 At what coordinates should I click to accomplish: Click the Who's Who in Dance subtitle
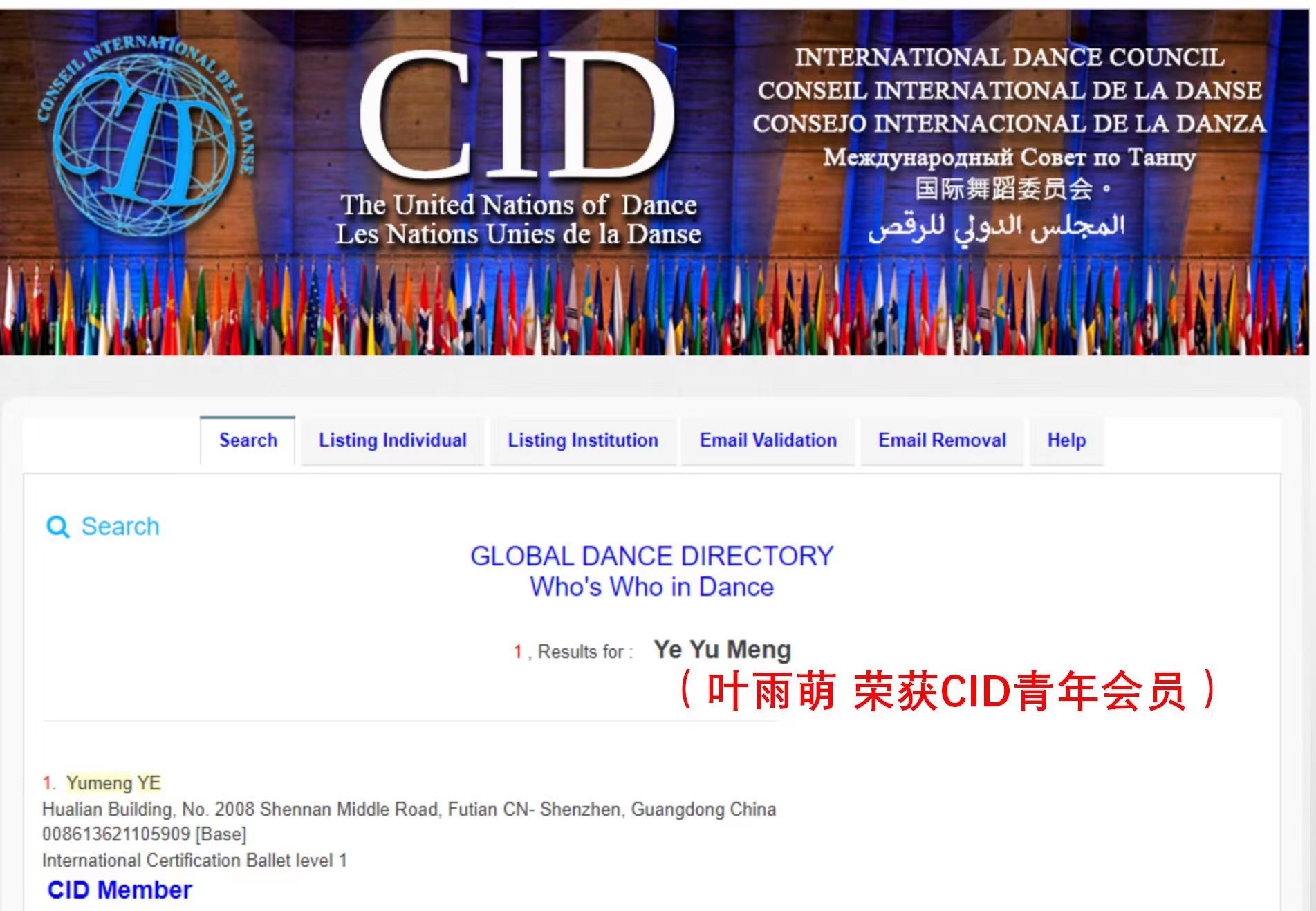[651, 587]
